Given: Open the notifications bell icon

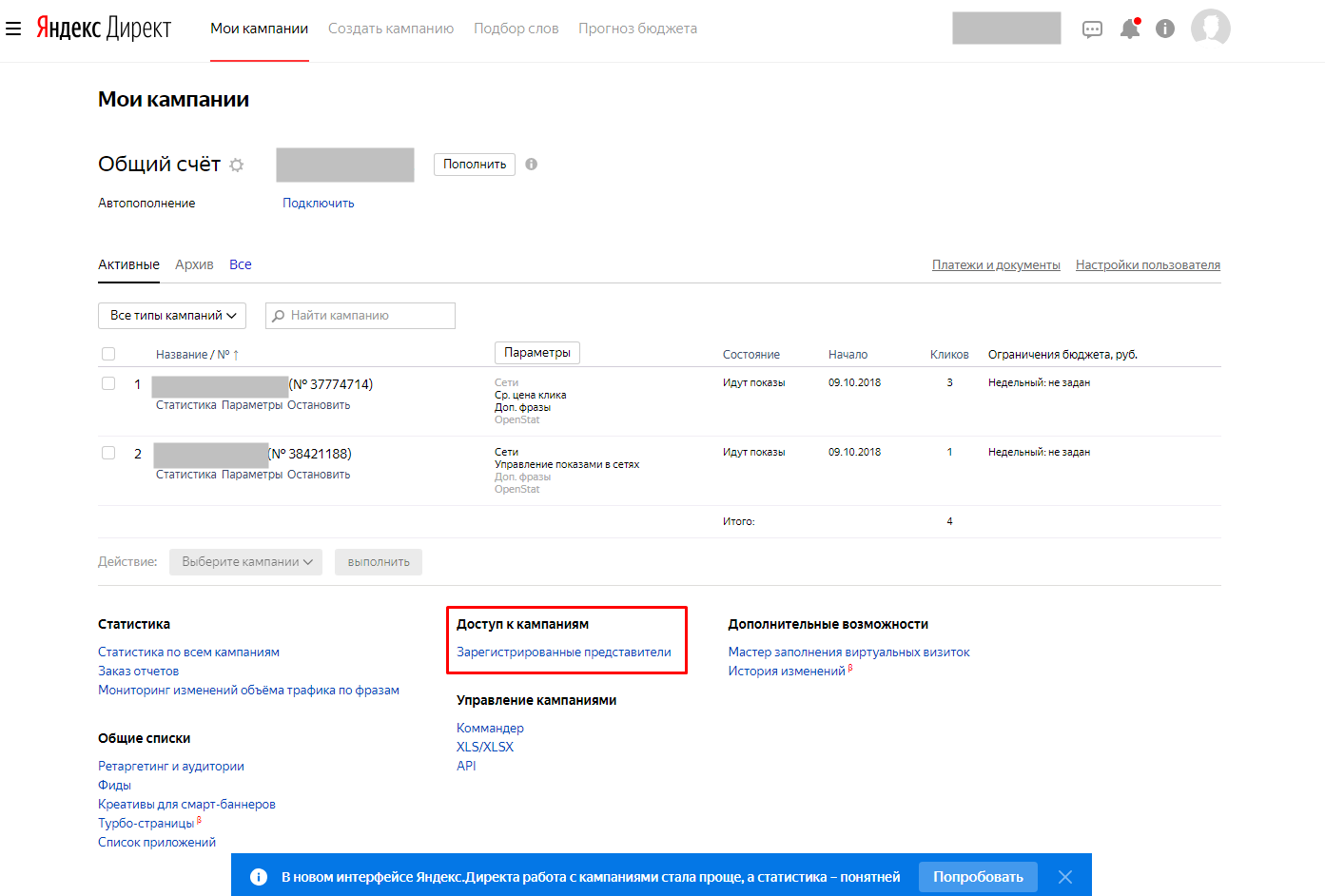Looking at the screenshot, I should [x=1130, y=29].
